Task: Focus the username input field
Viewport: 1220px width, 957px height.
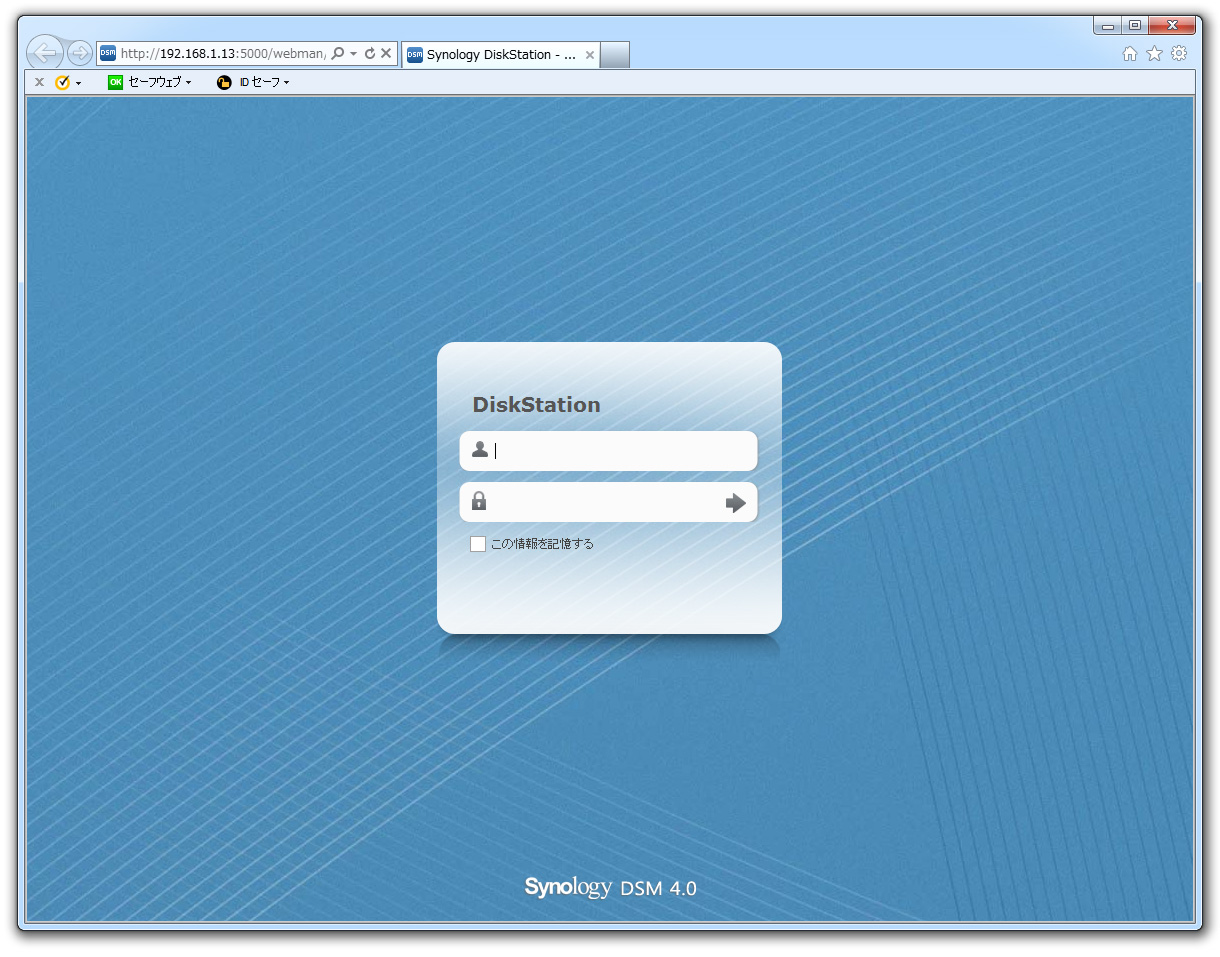Action: pos(608,451)
